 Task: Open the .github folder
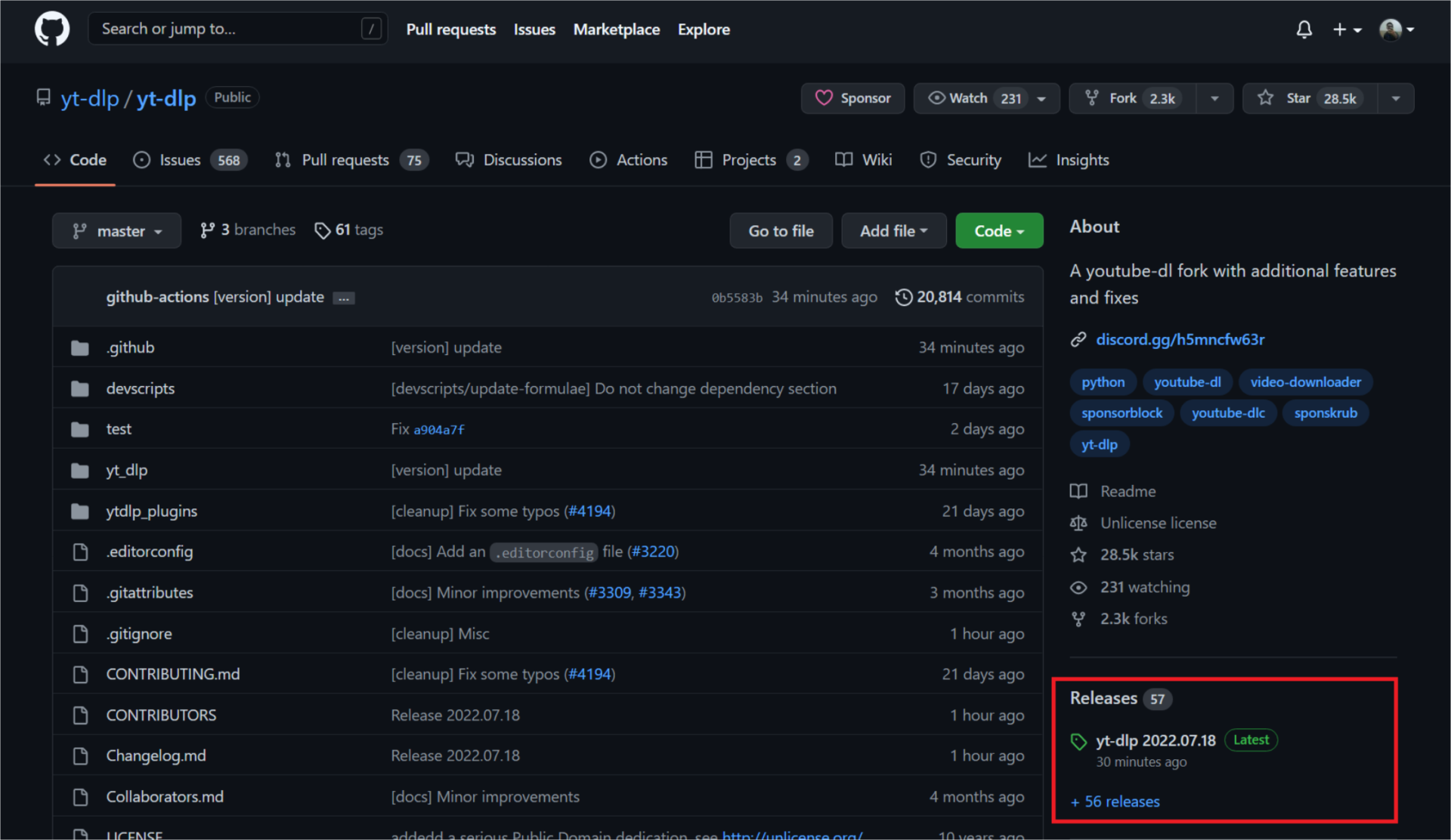pos(130,347)
